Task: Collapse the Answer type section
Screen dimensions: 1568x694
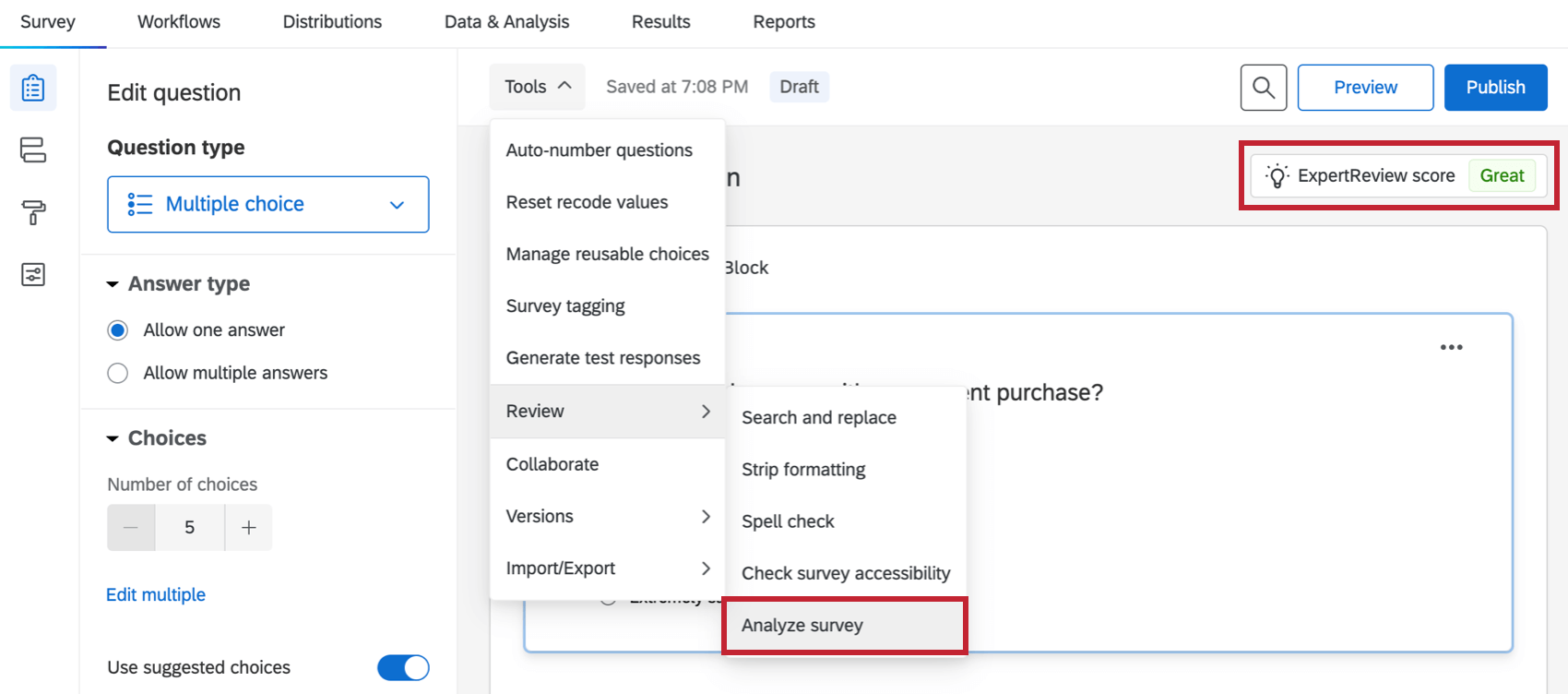Action: coord(113,284)
